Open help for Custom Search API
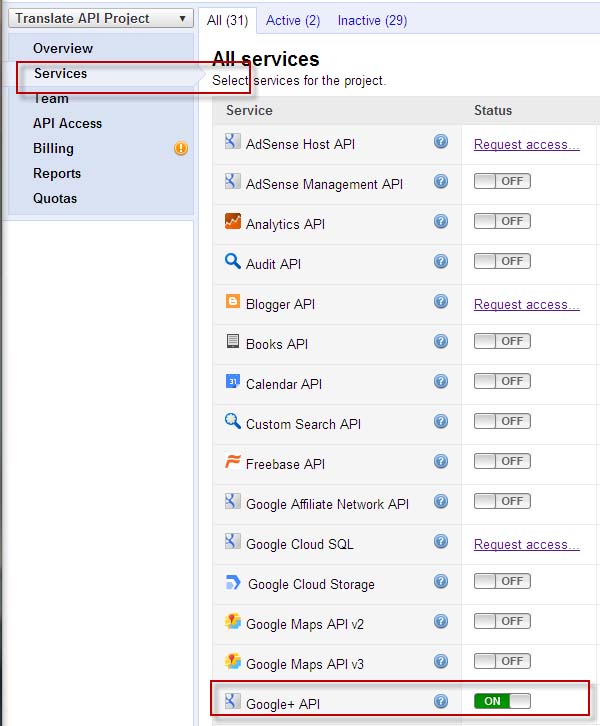This screenshot has height=726, width=600. [x=441, y=421]
